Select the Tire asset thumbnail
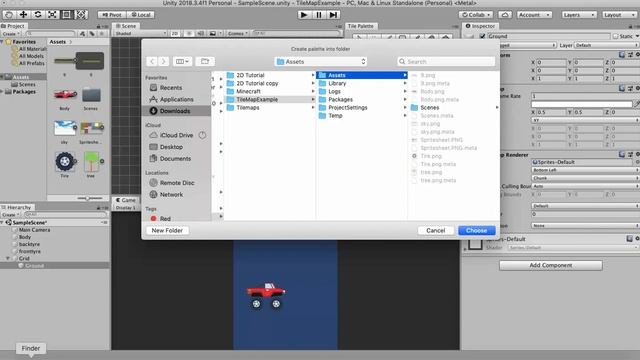Screen dimensions: 640x360 [65, 162]
